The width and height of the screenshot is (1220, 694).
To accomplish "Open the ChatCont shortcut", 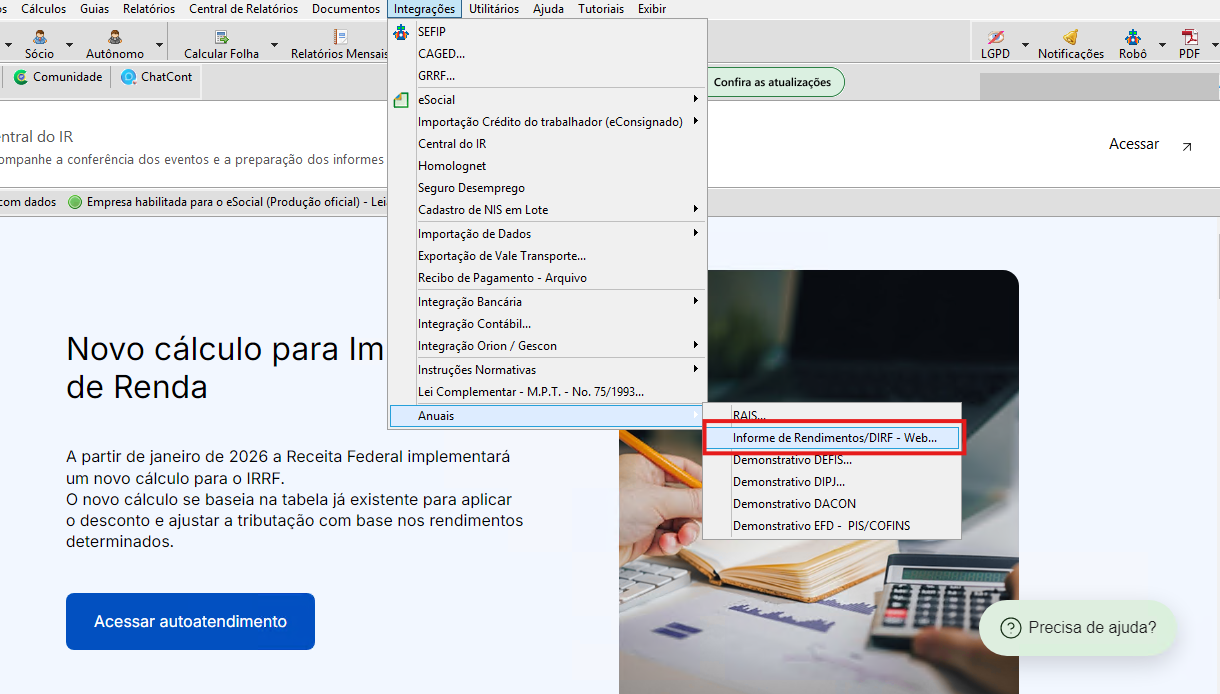I will point(157,77).
